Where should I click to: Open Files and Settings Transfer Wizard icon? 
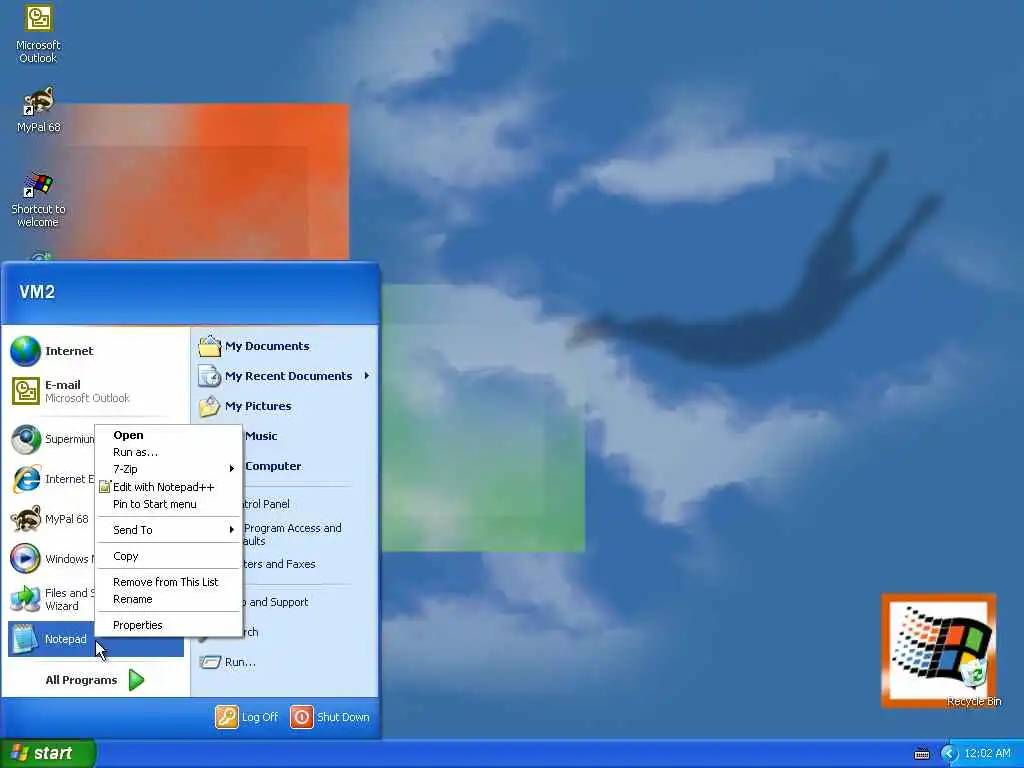pyautogui.click(x=25, y=599)
